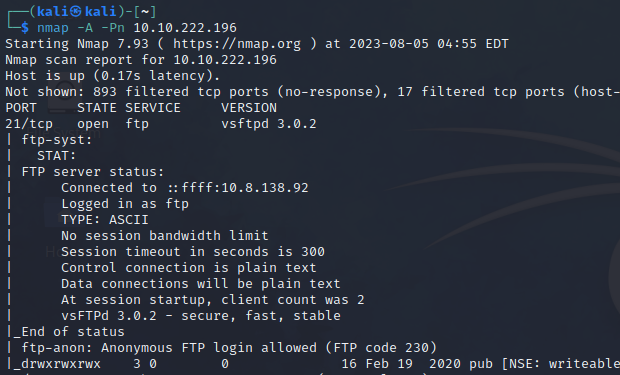Click the ::ffff:10.8.138.92 connected address
Viewport: 620px width, 375px height.
click(238, 188)
